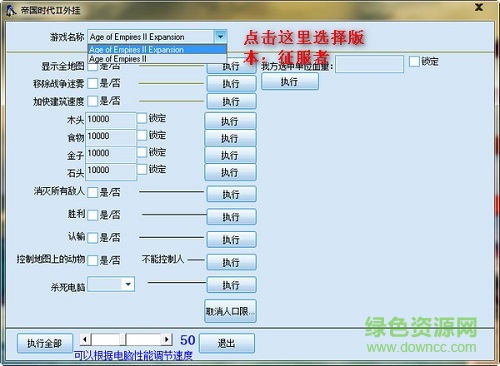Image resolution: width=500 pixels, height=366 pixels.
Task: Click the 取消人口限 button
Action: click(230, 311)
